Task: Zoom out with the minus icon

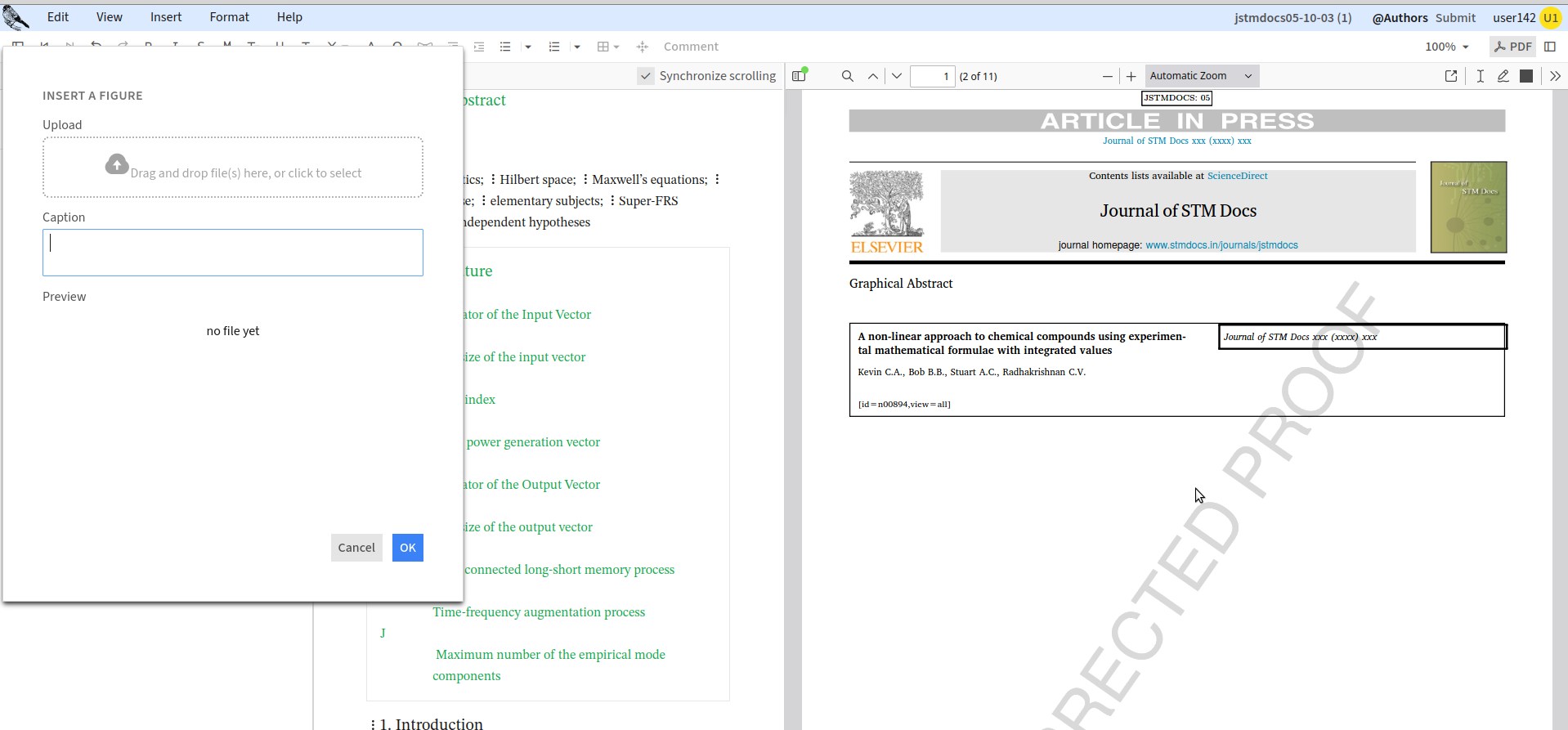Action: (1107, 76)
